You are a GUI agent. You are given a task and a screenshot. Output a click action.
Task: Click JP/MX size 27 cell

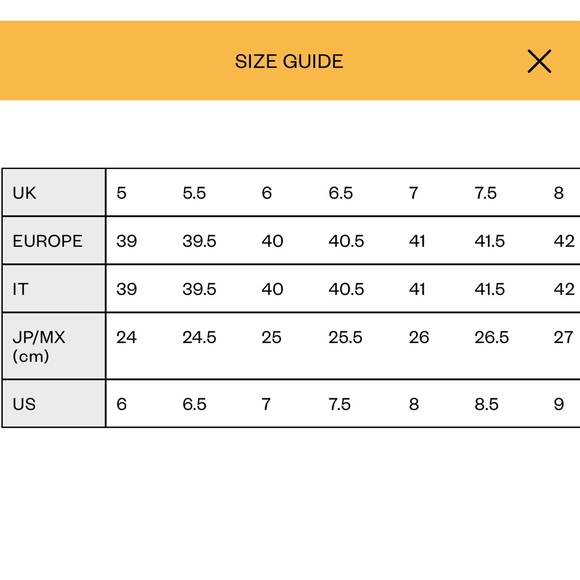coord(563,337)
